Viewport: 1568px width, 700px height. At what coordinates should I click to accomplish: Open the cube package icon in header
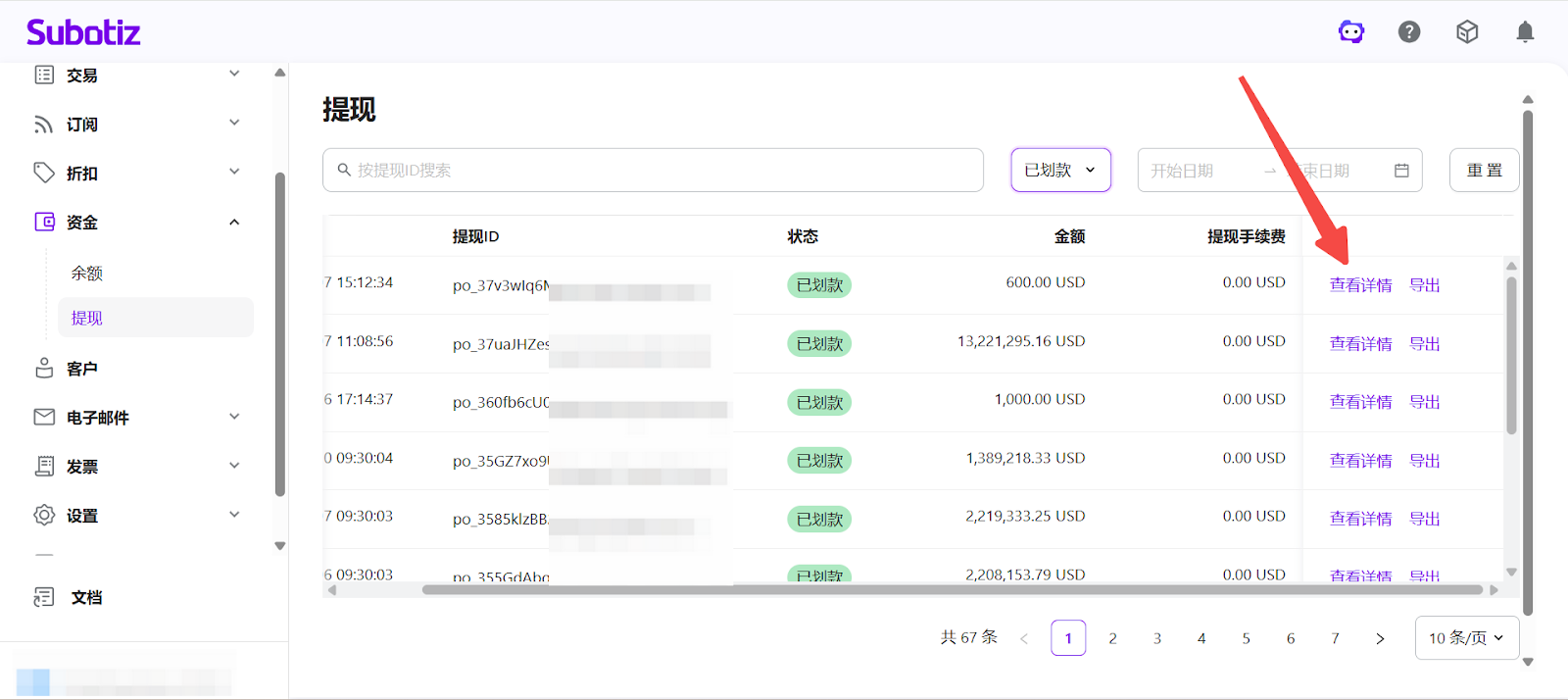click(1467, 32)
